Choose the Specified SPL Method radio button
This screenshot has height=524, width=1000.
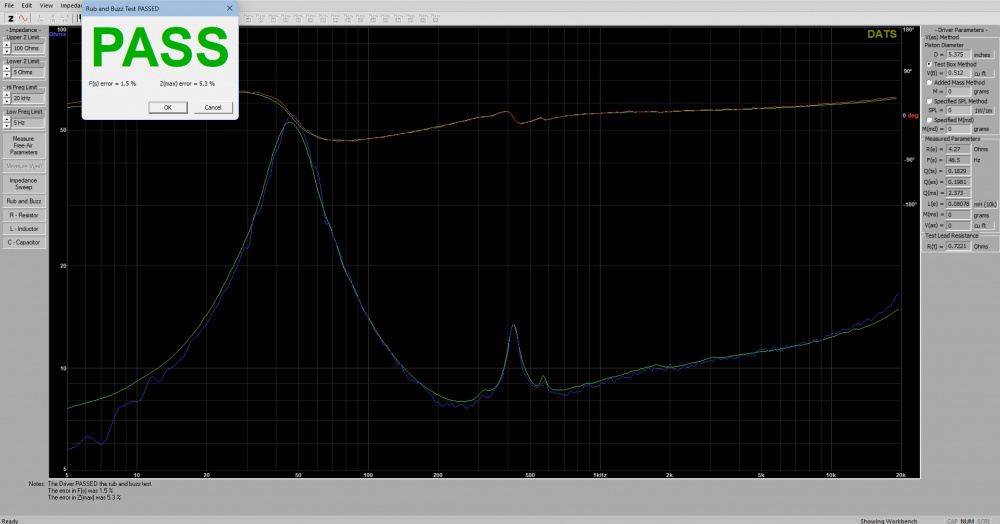click(929, 101)
